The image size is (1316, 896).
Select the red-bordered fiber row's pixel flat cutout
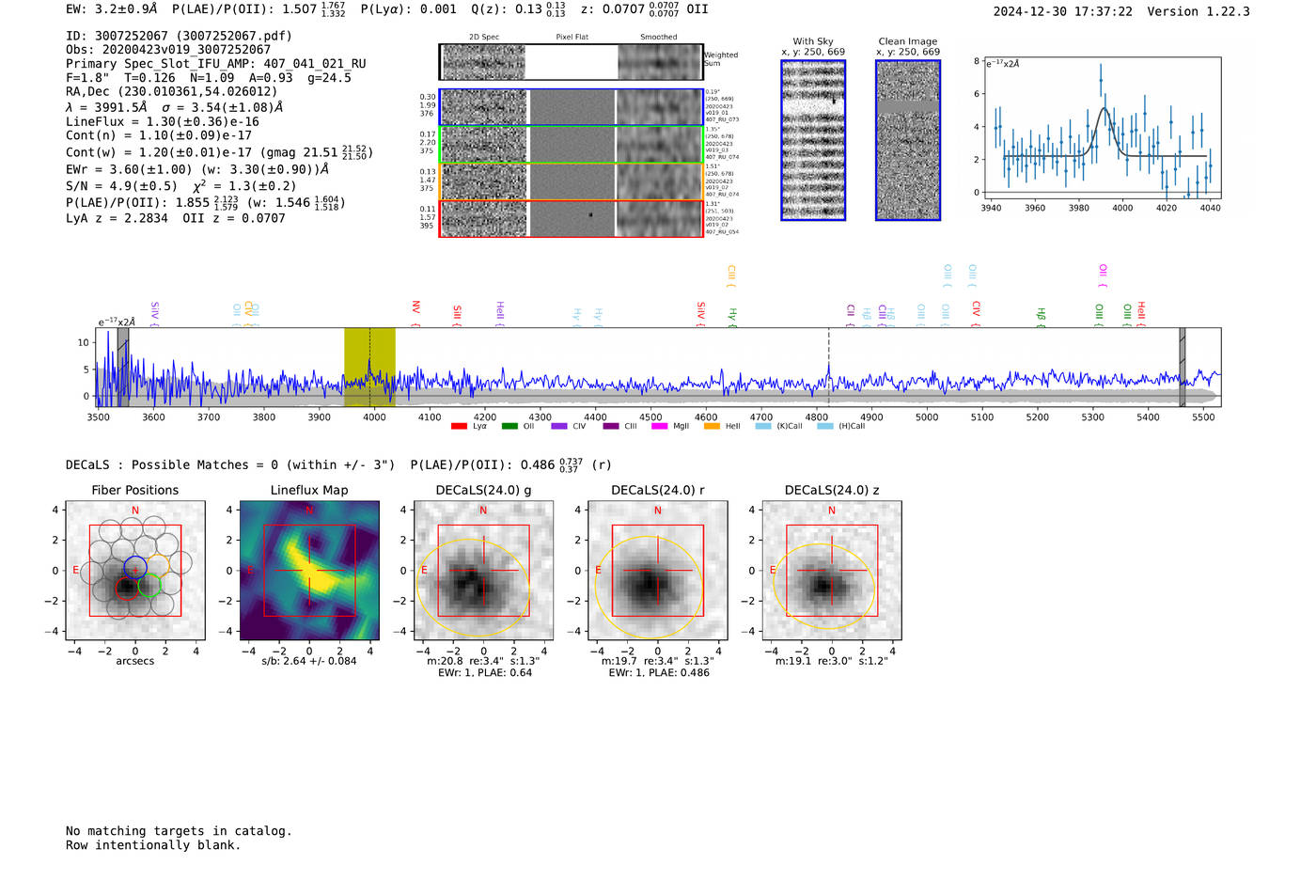[572, 218]
